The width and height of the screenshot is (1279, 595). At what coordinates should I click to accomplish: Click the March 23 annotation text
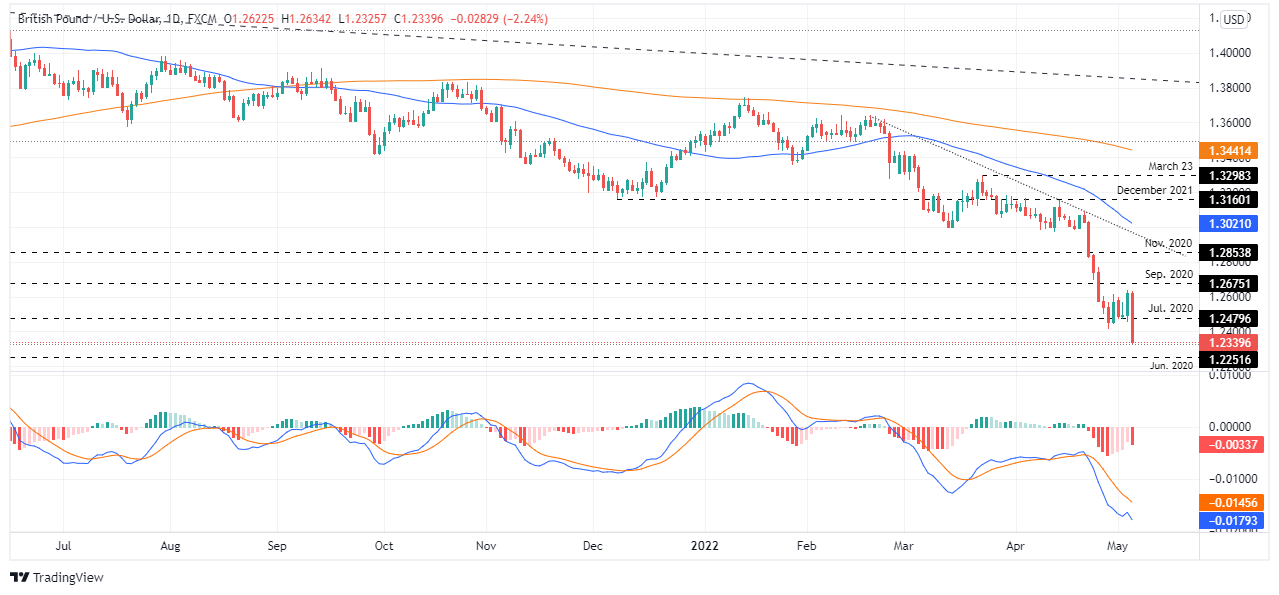pyautogui.click(x=1169, y=166)
